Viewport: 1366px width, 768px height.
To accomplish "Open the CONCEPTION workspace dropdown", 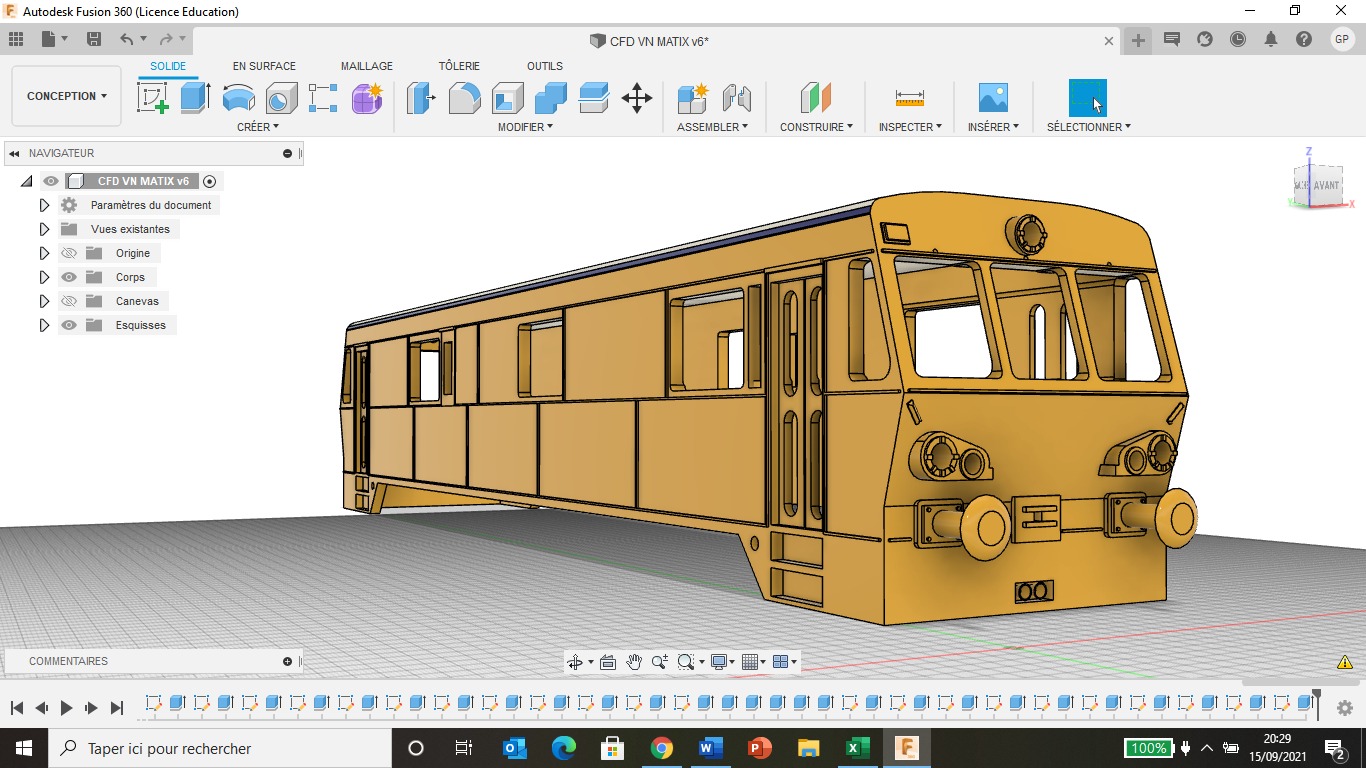I will [x=67, y=96].
